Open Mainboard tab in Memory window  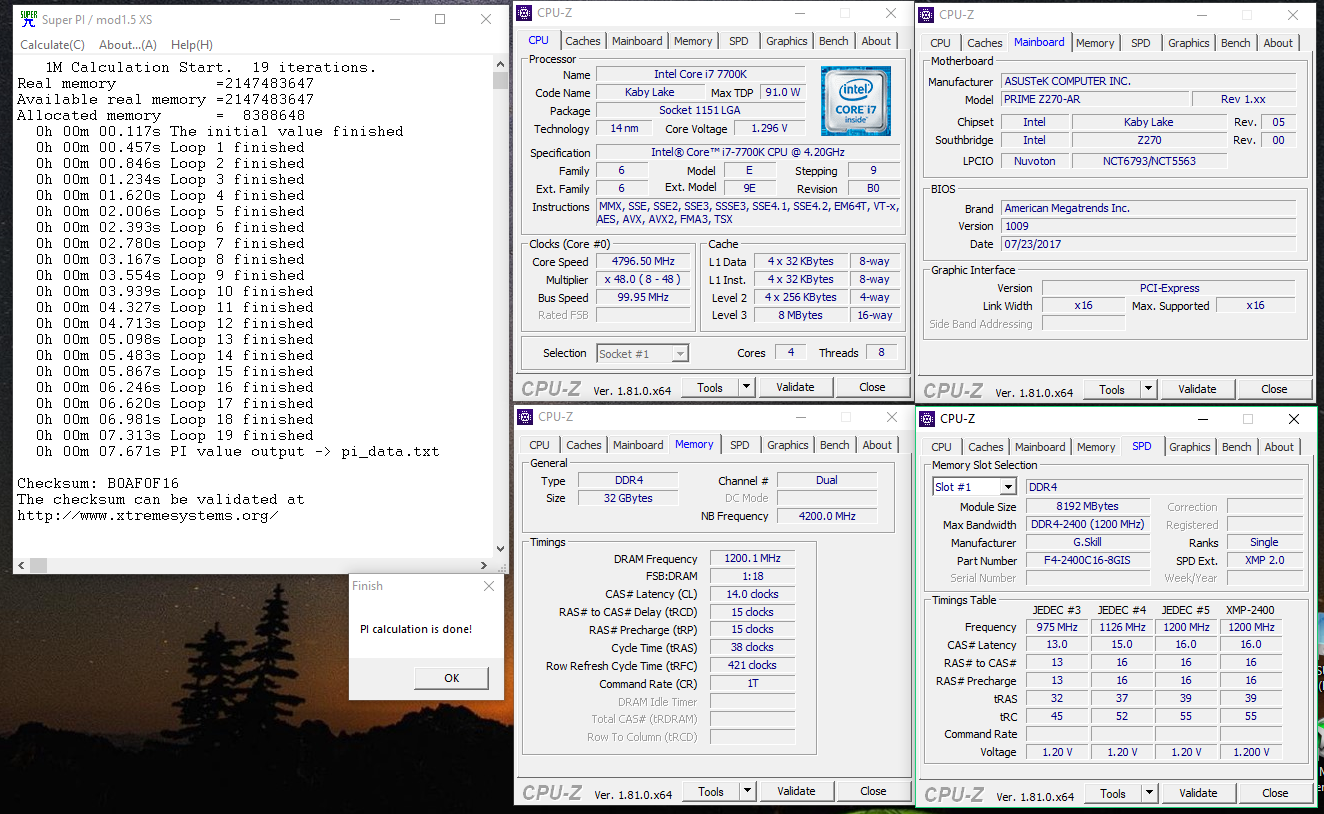pos(638,445)
